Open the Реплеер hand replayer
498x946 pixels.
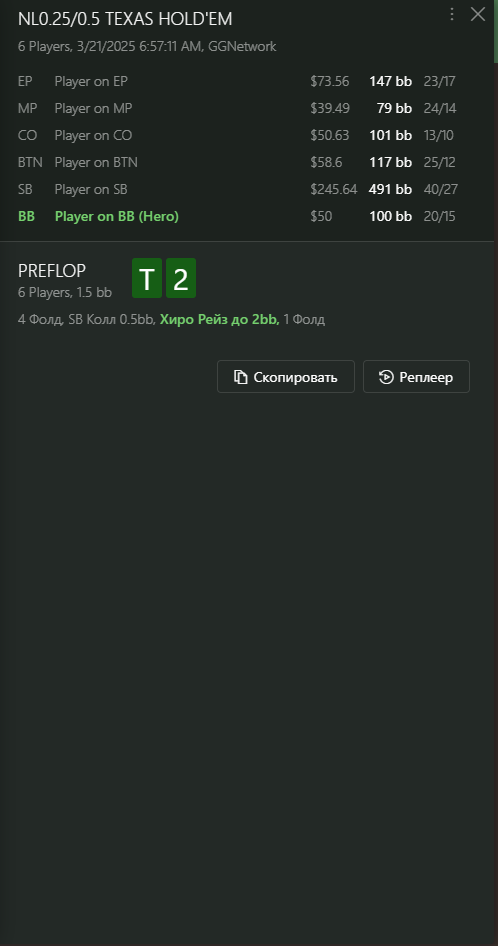(x=416, y=377)
